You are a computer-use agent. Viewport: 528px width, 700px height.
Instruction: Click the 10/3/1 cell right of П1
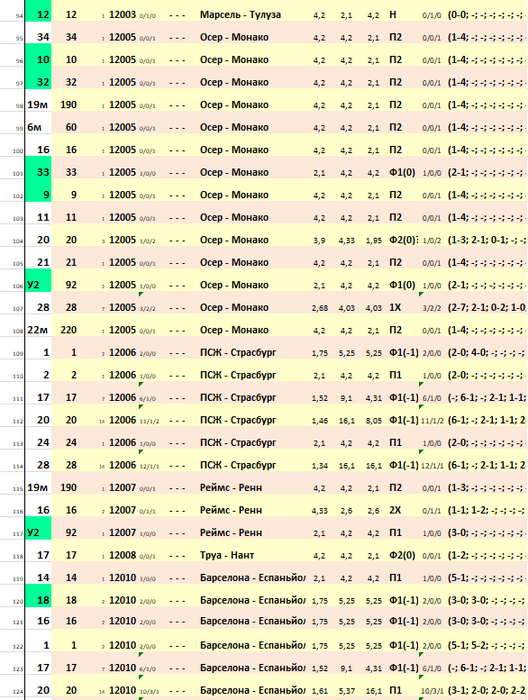point(432,691)
